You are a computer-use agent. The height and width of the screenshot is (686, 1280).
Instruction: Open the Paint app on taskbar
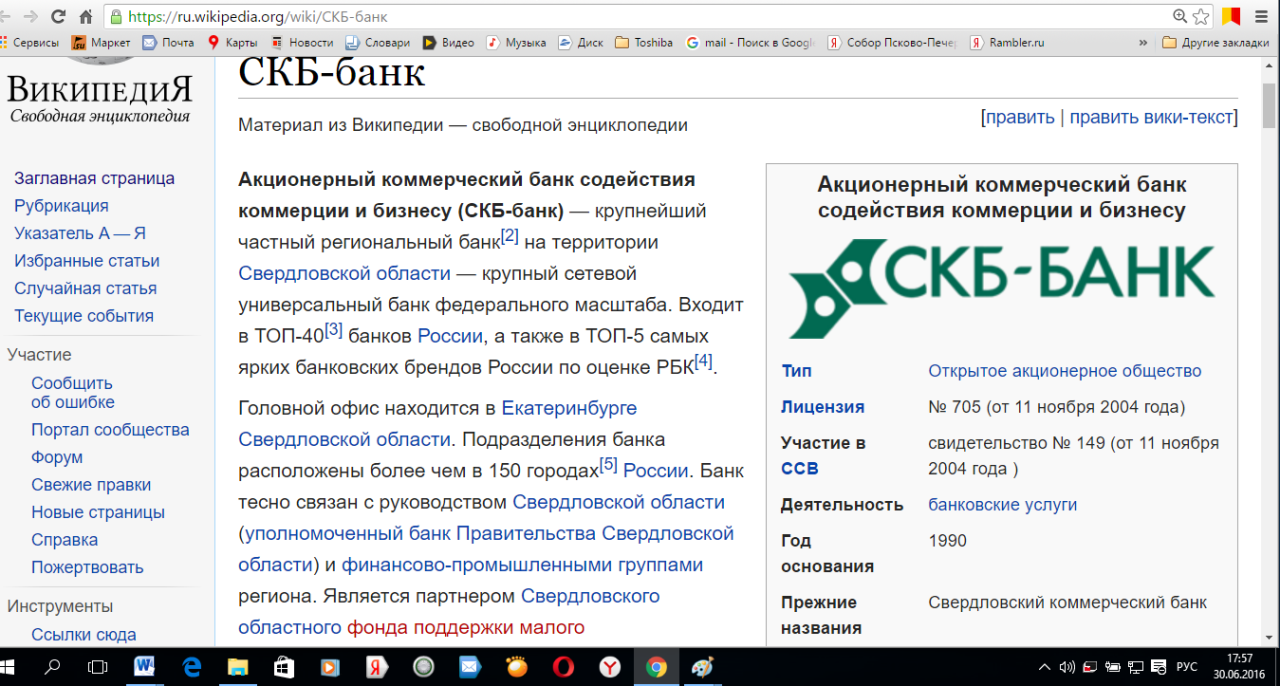pos(702,666)
